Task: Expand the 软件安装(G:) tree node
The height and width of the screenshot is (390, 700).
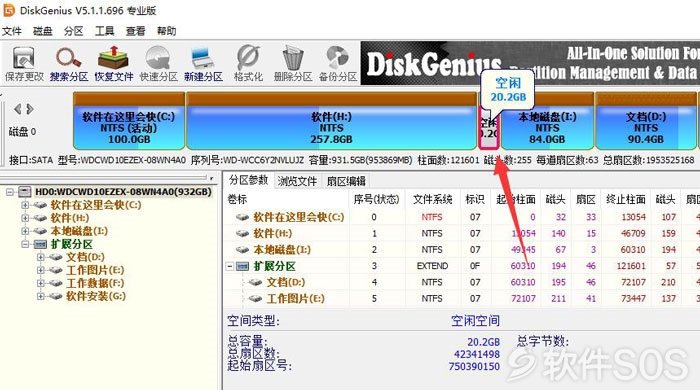Action: tap(41, 296)
